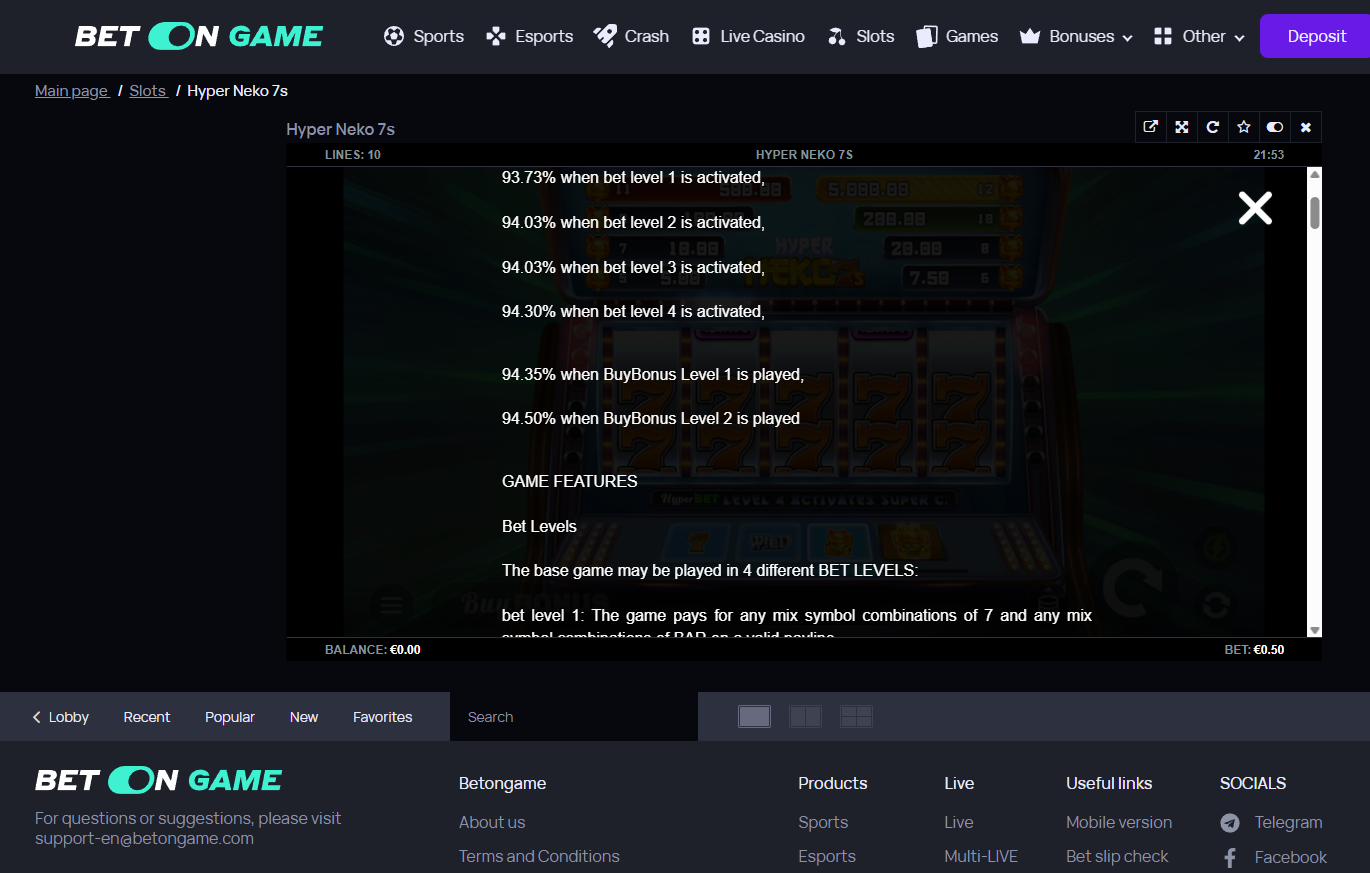Click the footer Bet On Game logo
Screen dimensions: 1370x873
coord(159,780)
